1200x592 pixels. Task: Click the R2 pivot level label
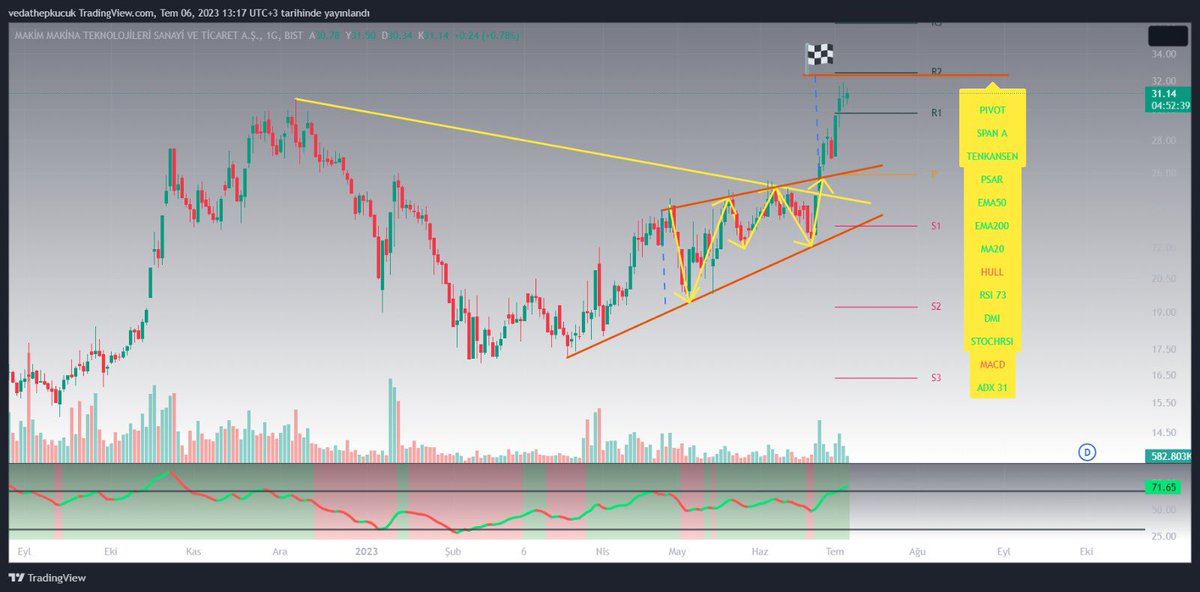(936, 72)
